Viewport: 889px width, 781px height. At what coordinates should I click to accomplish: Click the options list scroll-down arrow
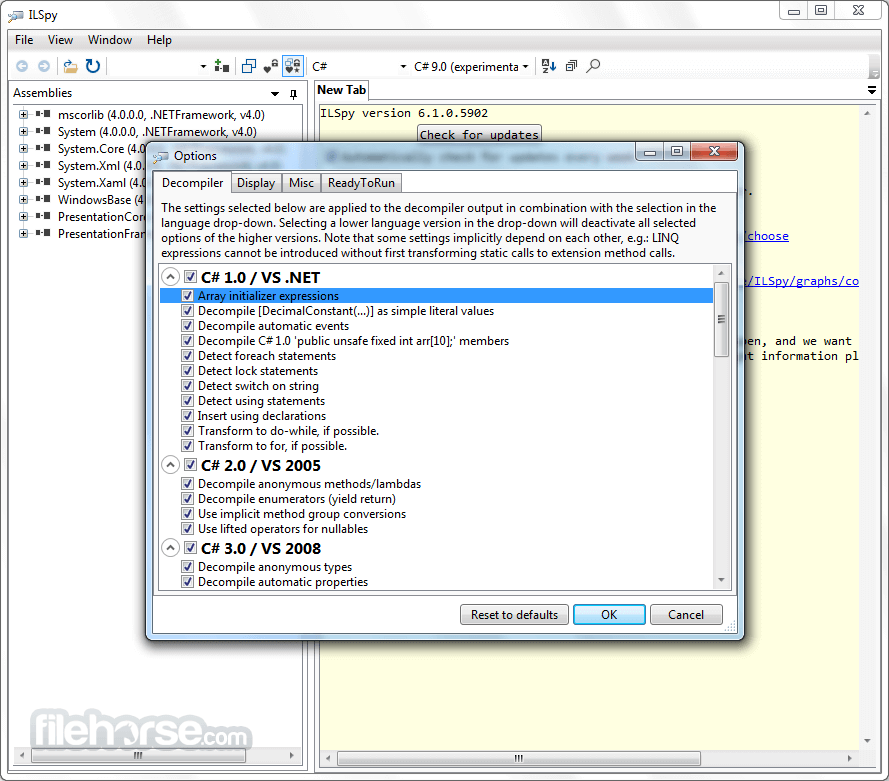tap(721, 580)
